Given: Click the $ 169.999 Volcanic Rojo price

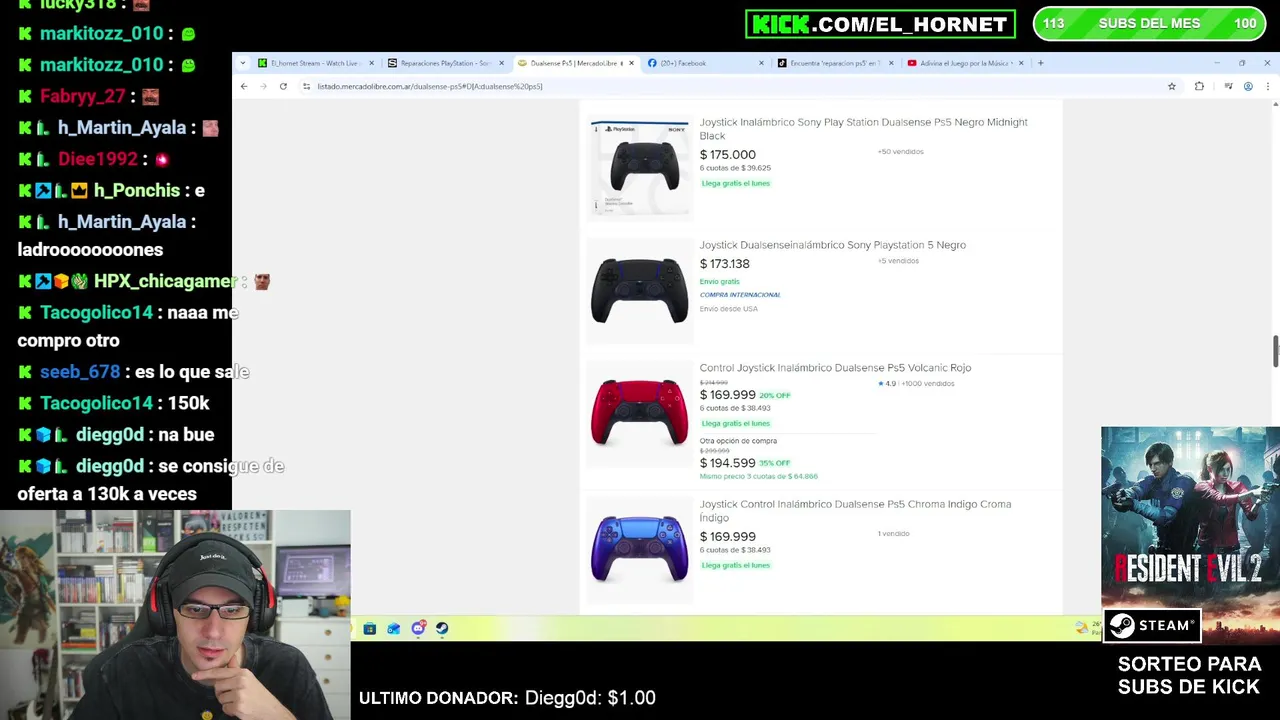Looking at the screenshot, I should [727, 395].
